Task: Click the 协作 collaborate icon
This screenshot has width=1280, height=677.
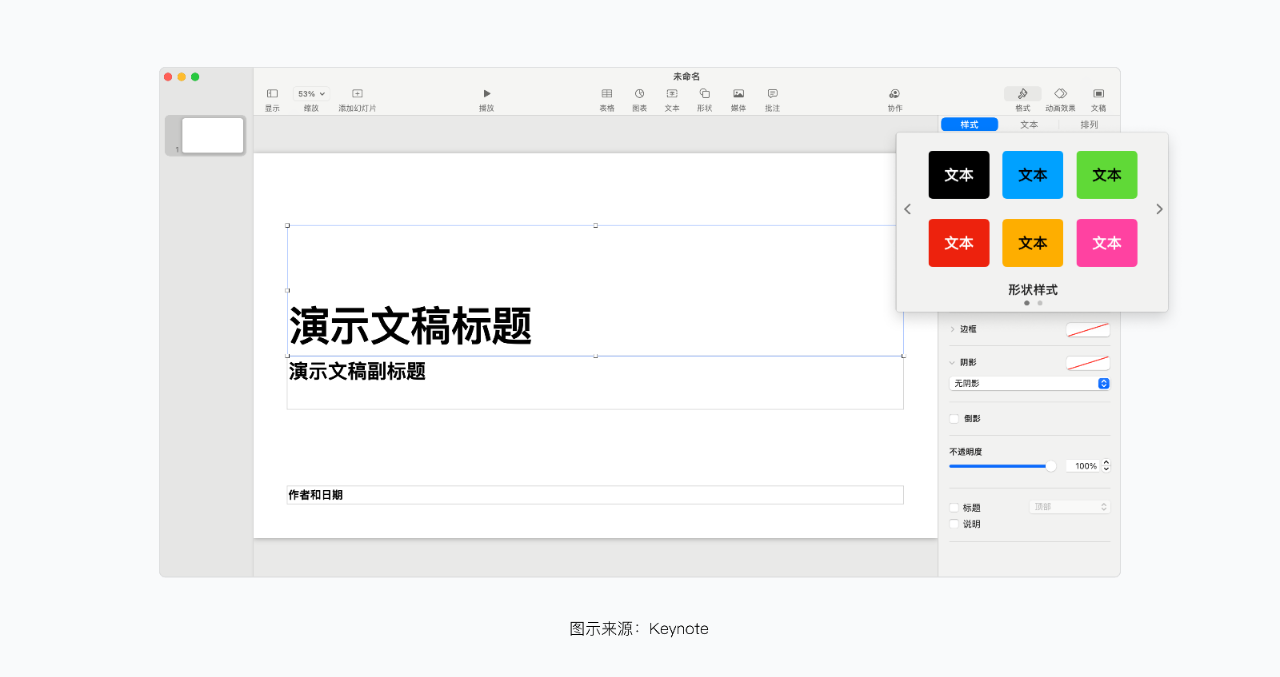Action: [894, 94]
